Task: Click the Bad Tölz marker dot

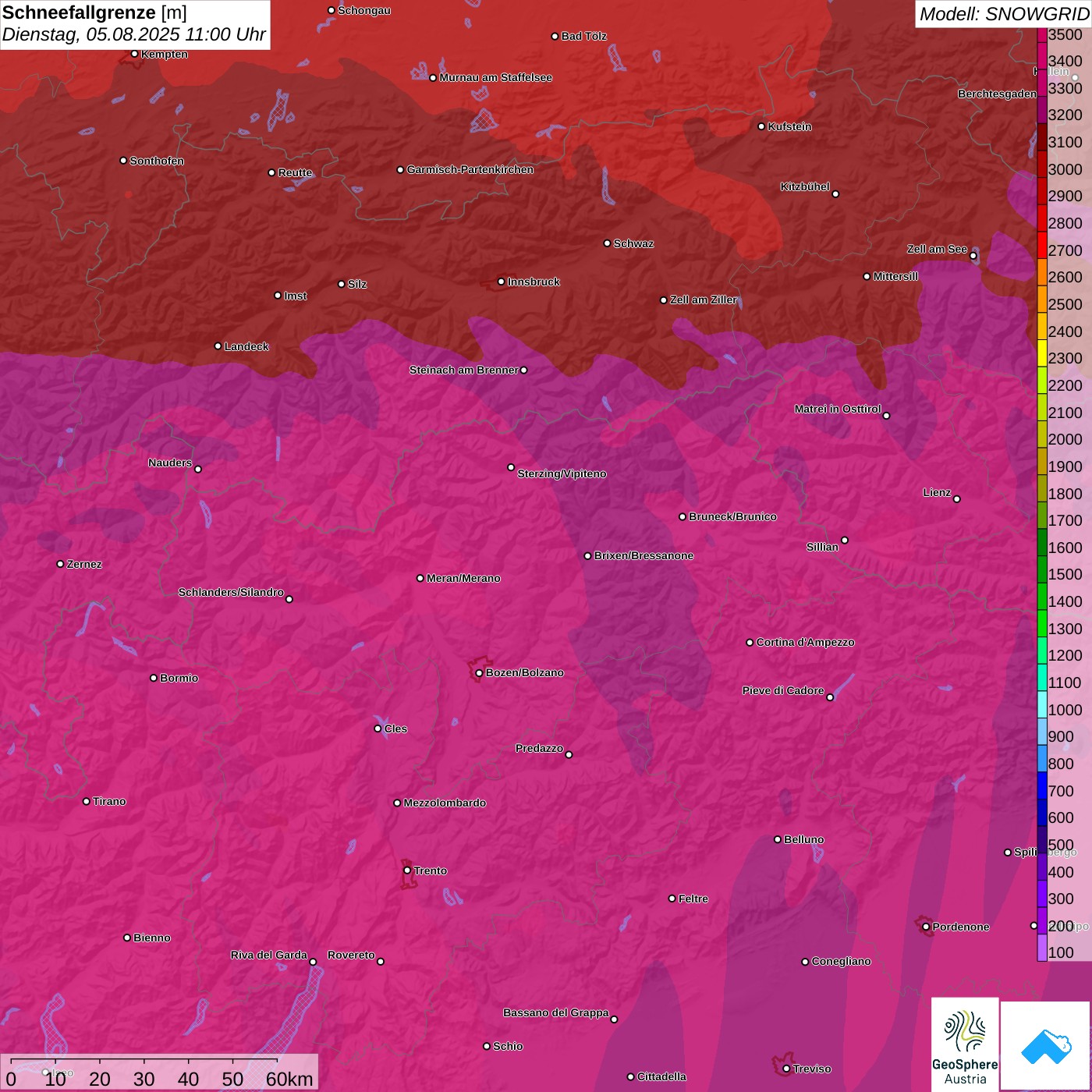Action: coord(555,37)
